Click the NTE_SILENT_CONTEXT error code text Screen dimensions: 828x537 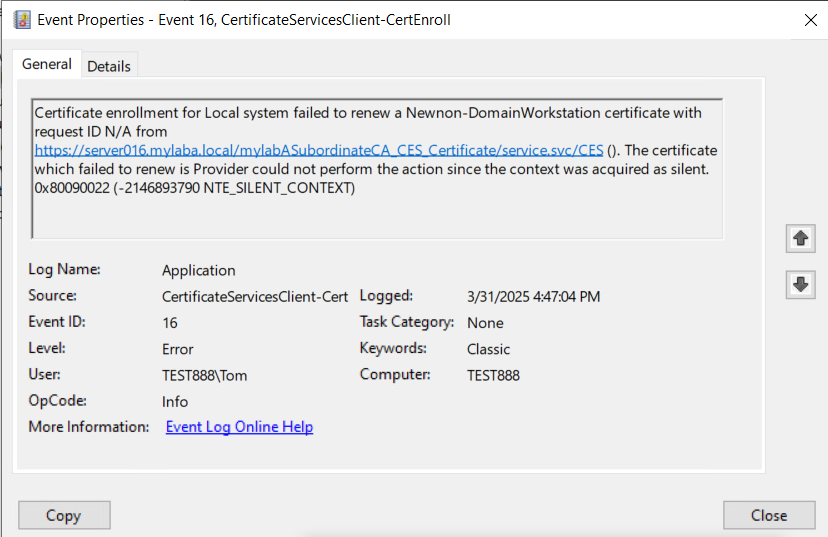279,188
